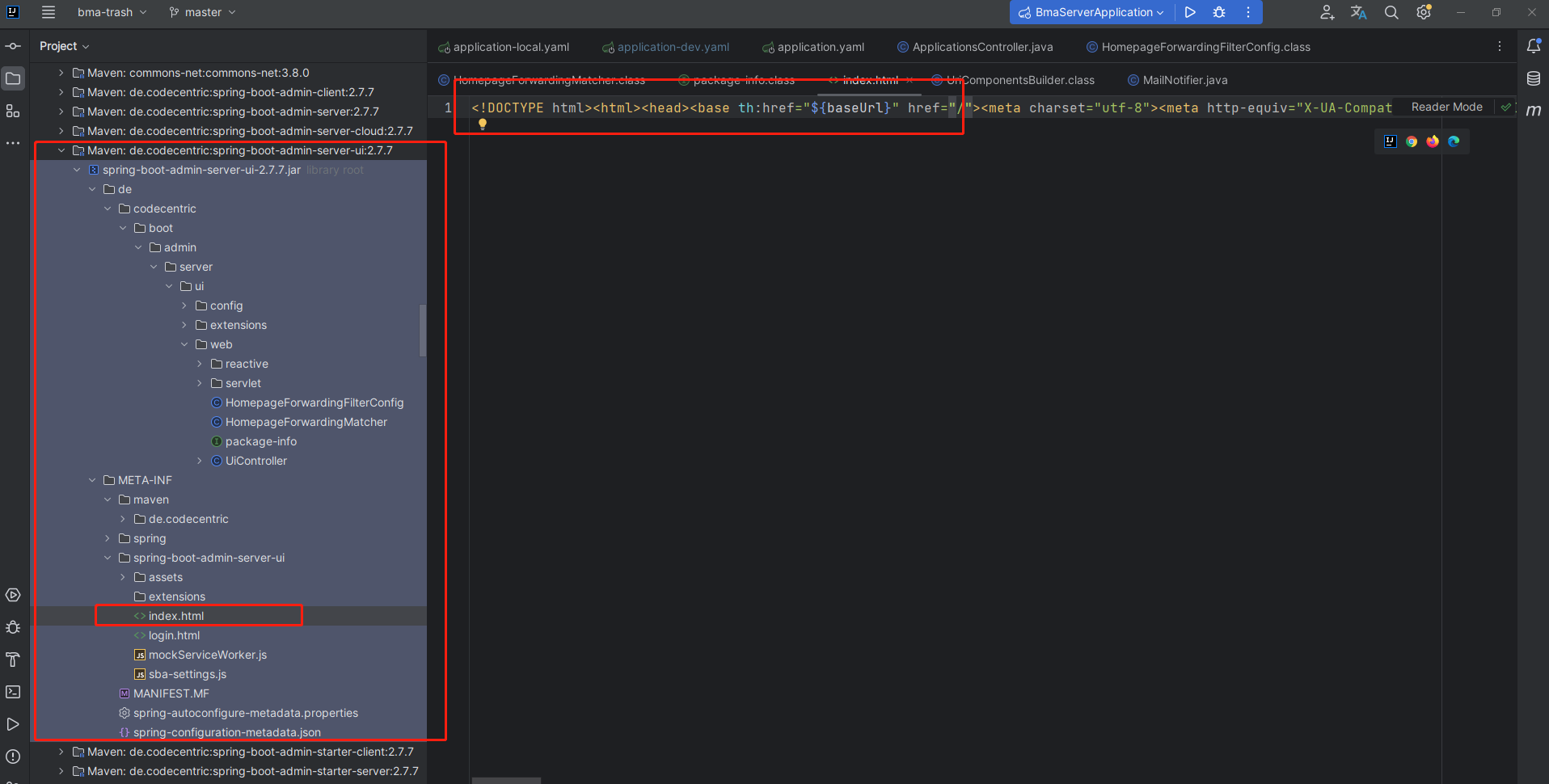Switch to application.yaml tab
1549x784 pixels.
[813, 47]
